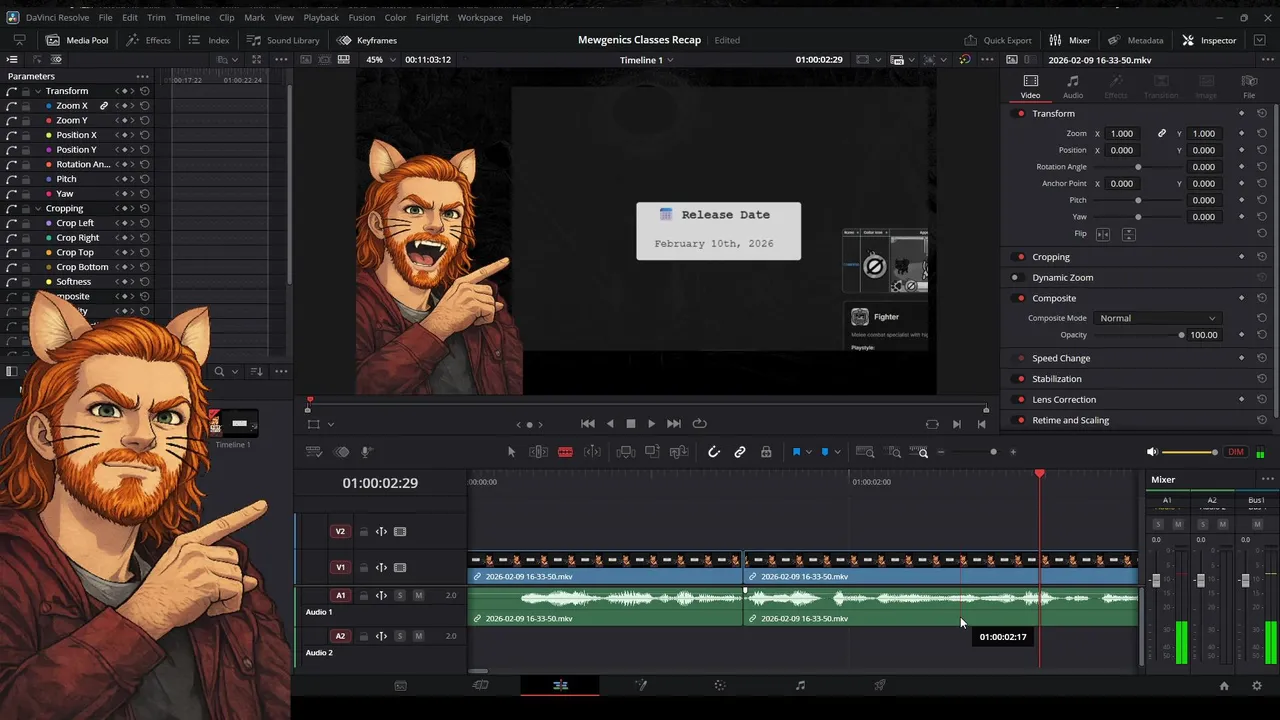Image resolution: width=1280 pixels, height=720 pixels.
Task: Mute audio track A1 in timeline header
Action: (418, 595)
